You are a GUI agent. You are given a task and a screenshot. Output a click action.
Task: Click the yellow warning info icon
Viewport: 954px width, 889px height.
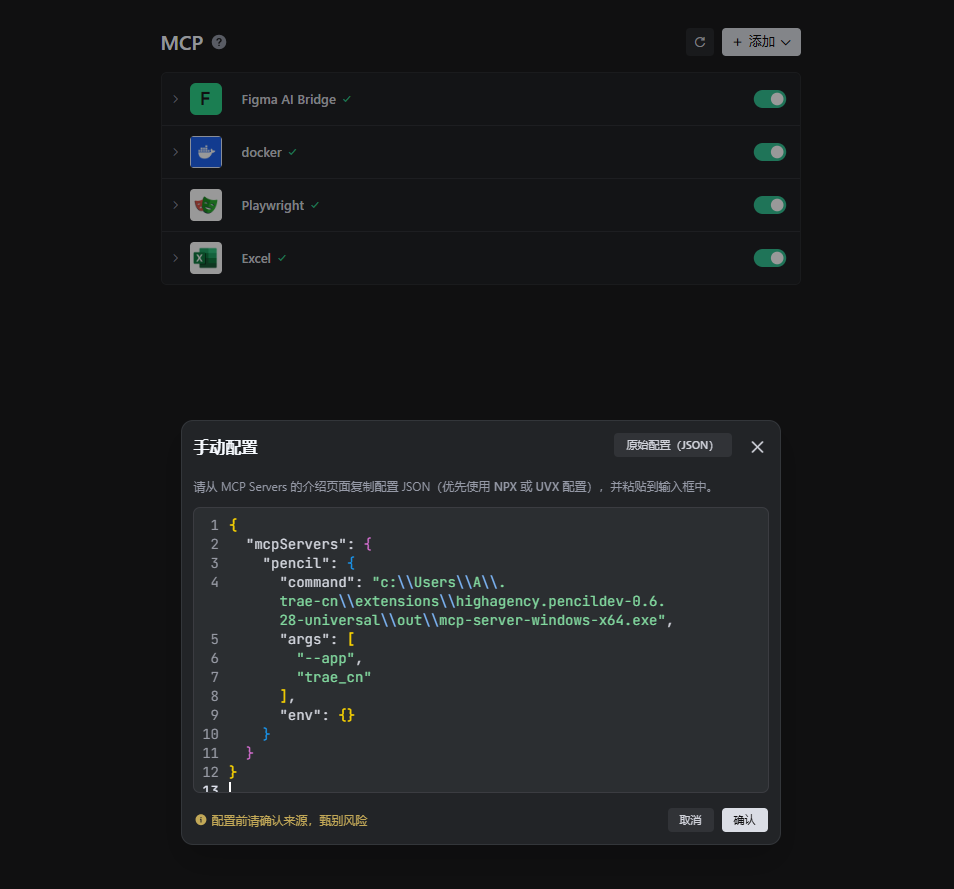tap(200, 820)
